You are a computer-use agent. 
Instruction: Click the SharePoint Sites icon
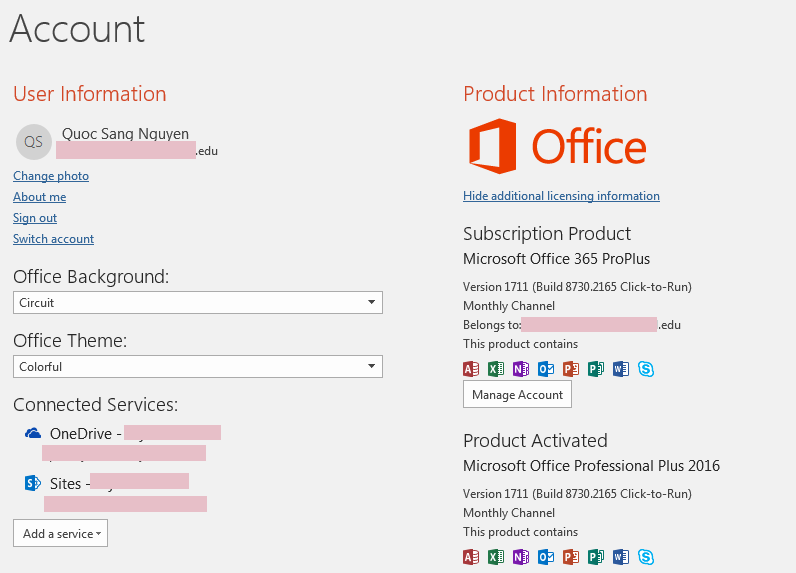(33, 484)
